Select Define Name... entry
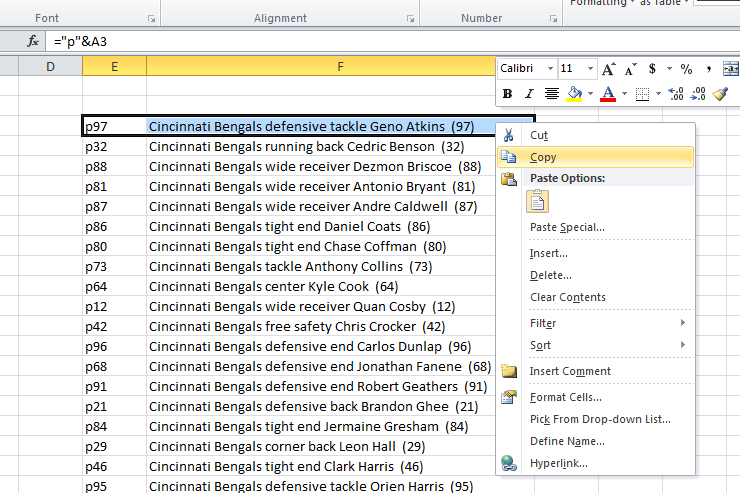This screenshot has width=740, height=493. point(596,442)
